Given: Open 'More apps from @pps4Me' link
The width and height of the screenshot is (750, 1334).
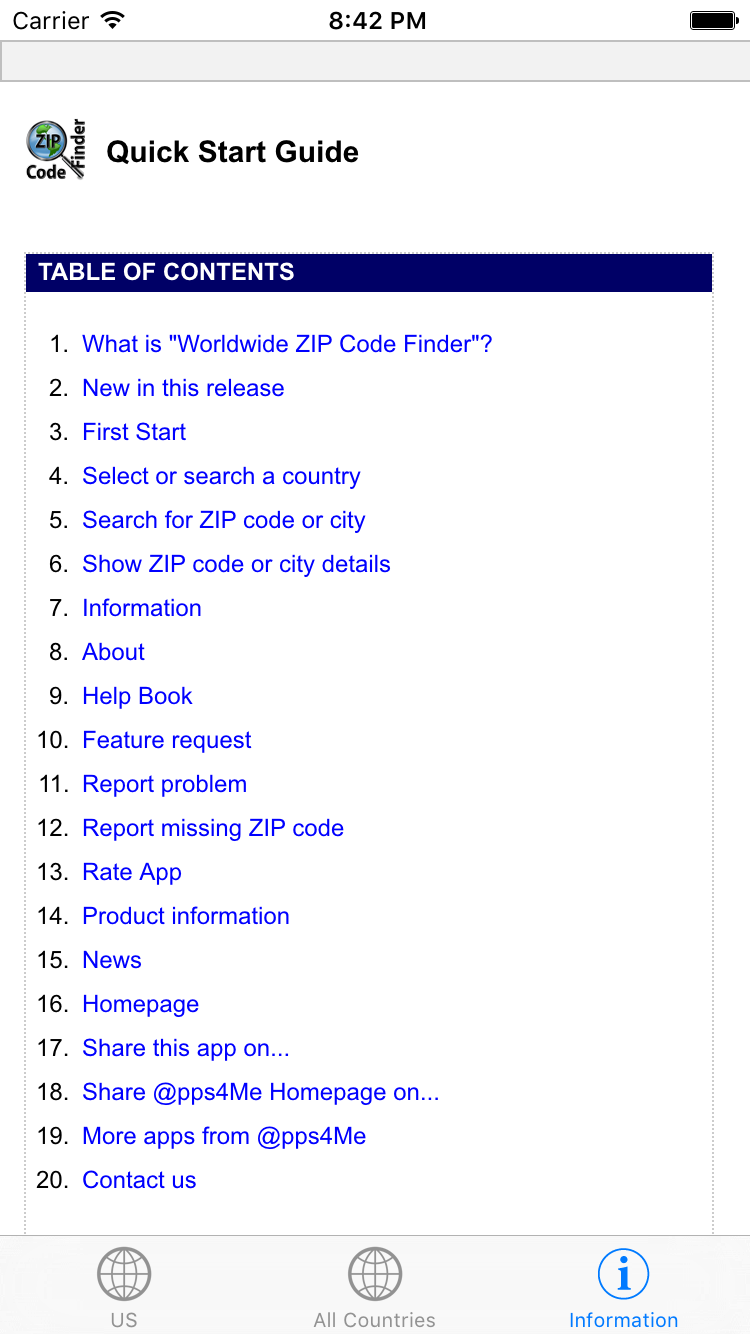Looking at the screenshot, I should coord(224,1136).
